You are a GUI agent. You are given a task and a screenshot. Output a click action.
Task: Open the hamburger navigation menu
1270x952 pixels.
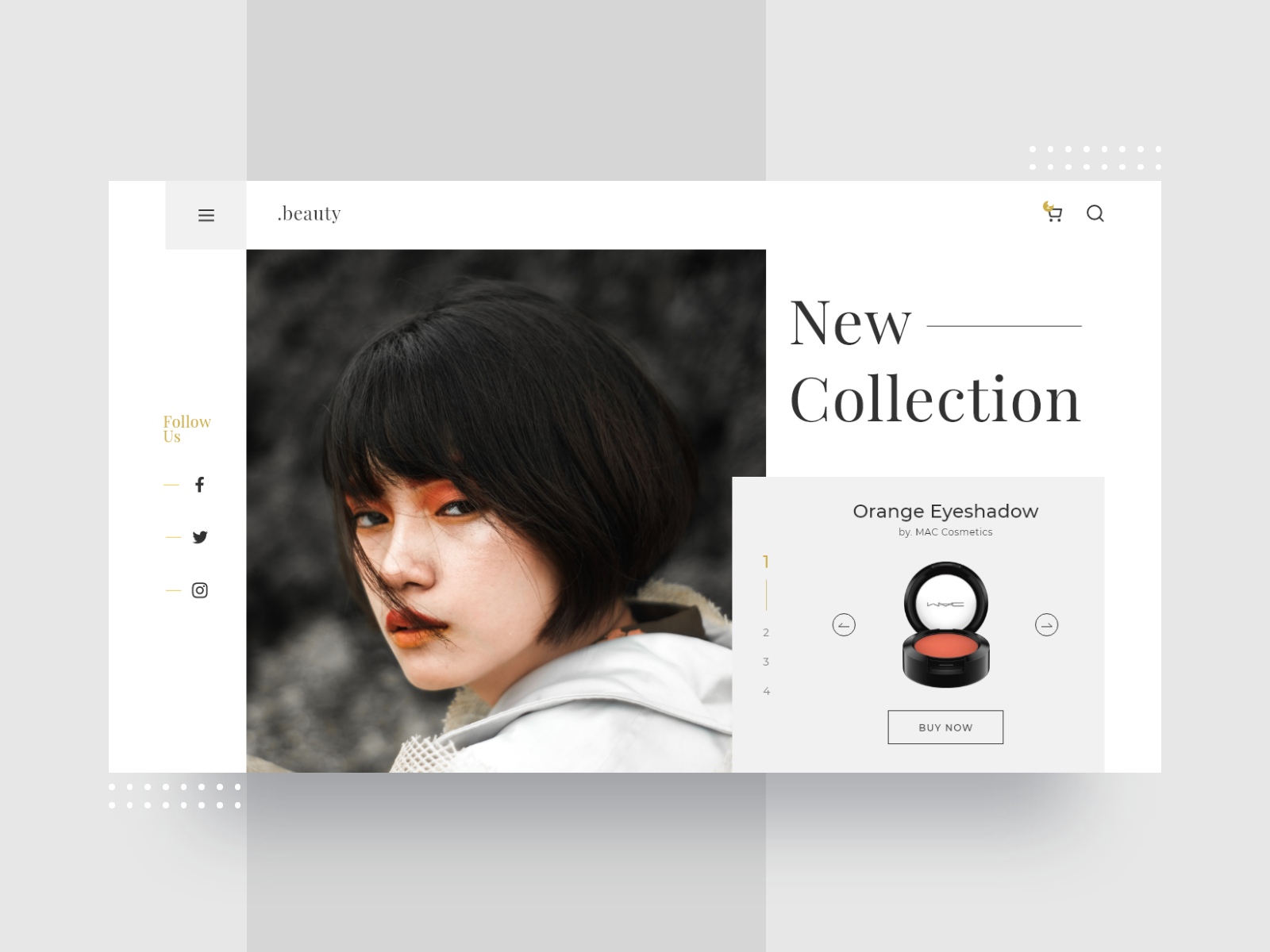(206, 215)
